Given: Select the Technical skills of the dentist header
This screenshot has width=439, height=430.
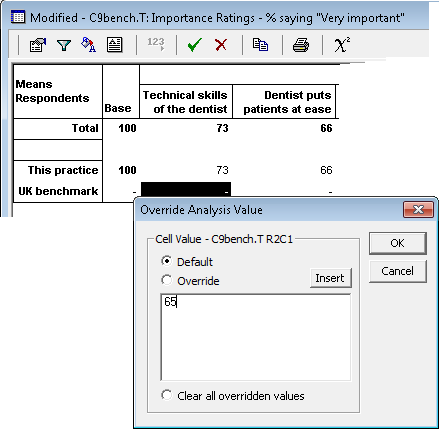Looking at the screenshot, I should [186, 102].
